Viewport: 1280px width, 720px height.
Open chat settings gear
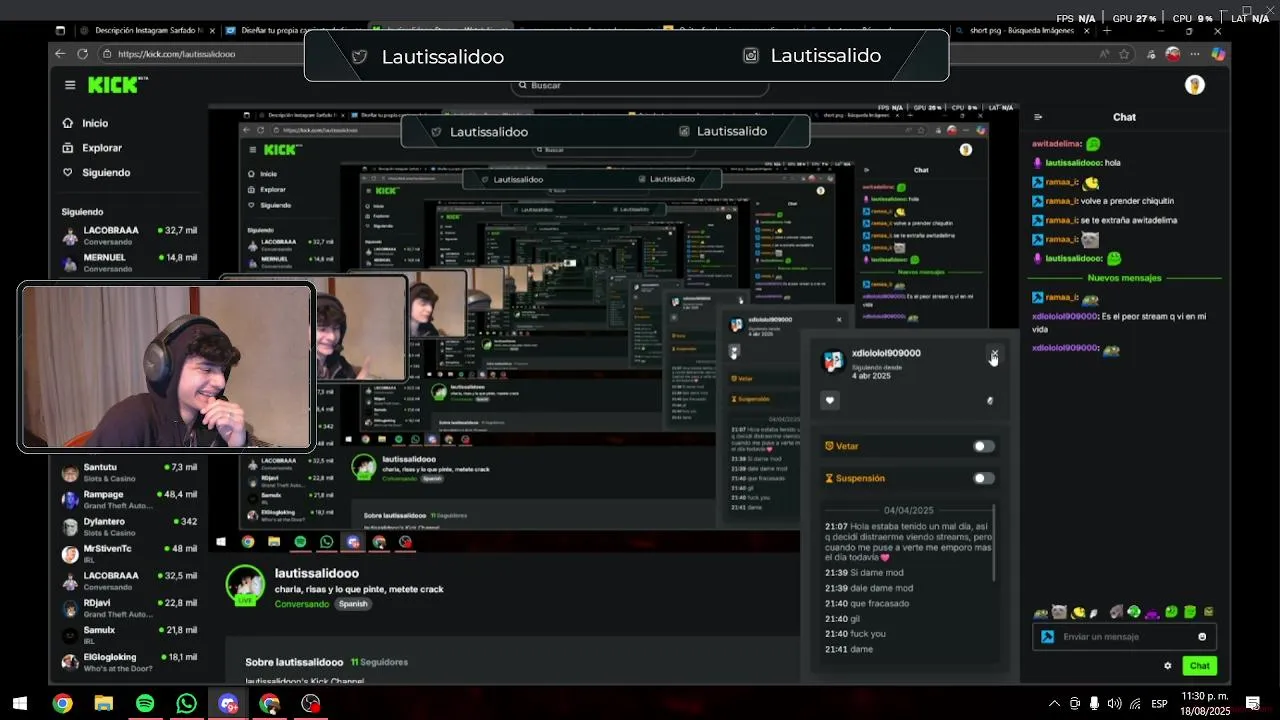pos(1167,665)
